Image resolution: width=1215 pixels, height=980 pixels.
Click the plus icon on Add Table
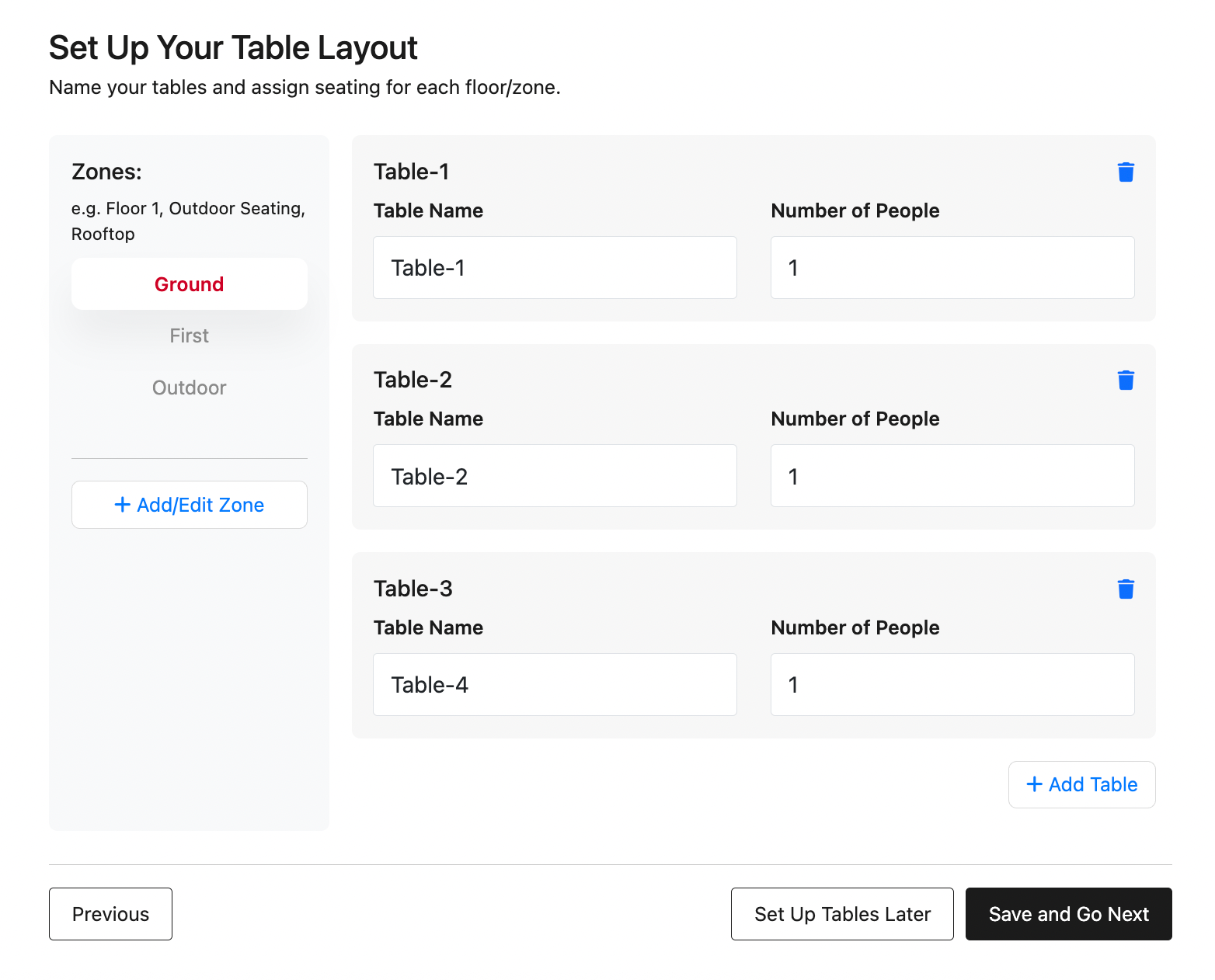(1034, 784)
